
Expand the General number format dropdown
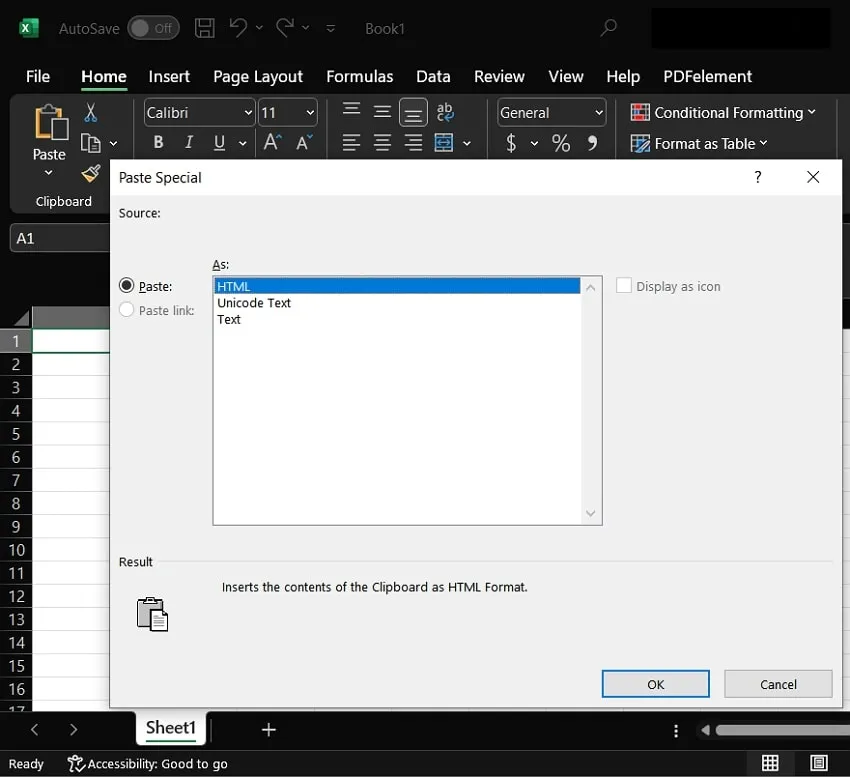click(598, 113)
